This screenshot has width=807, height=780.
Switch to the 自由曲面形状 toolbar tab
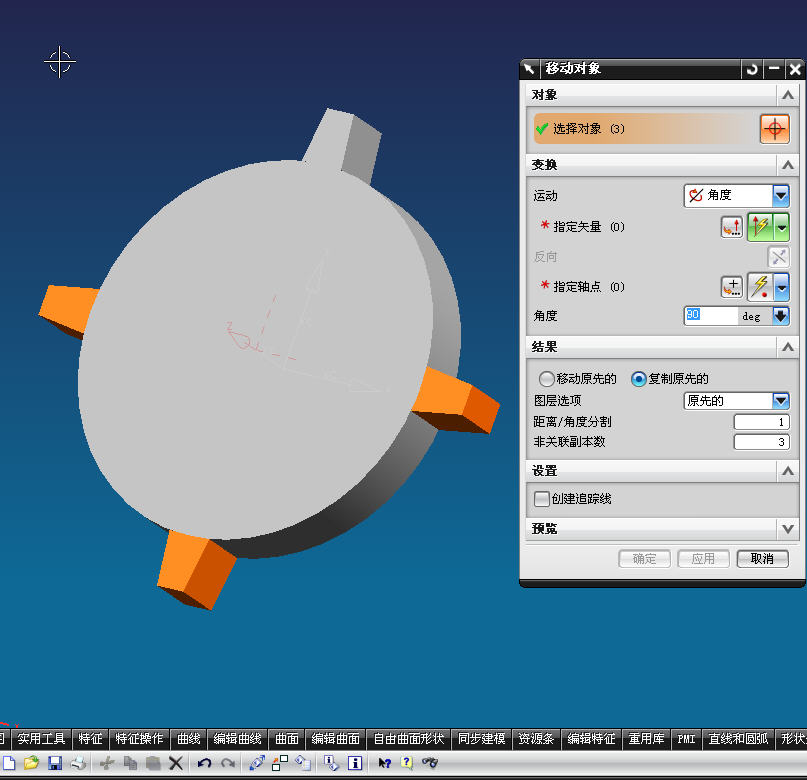pyautogui.click(x=409, y=739)
